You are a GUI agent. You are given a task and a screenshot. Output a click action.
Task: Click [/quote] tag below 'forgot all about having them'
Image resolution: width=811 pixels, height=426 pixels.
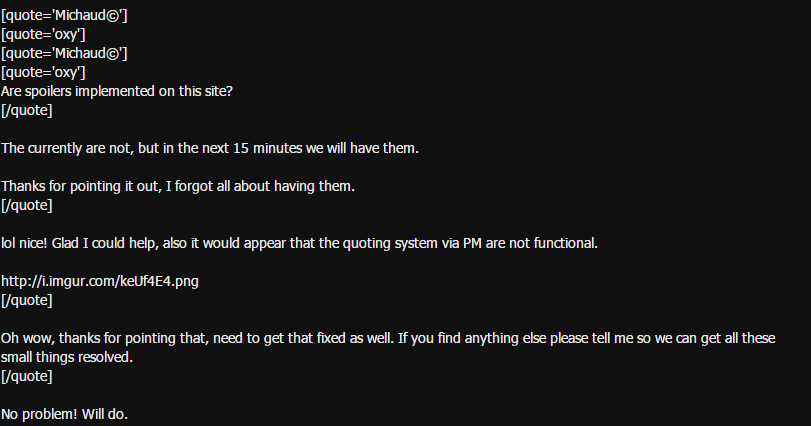pos(27,205)
